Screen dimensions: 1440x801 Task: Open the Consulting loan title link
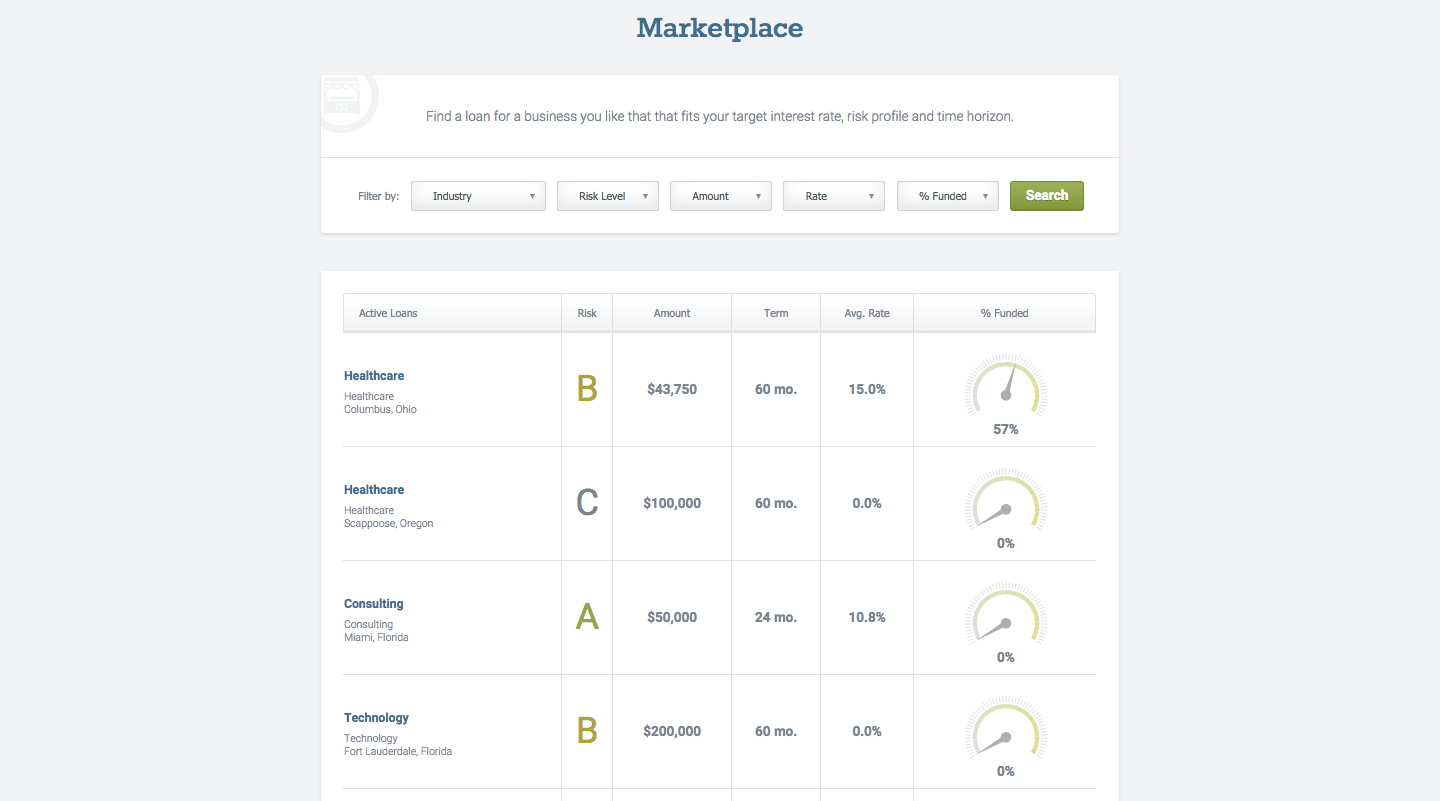coord(374,604)
